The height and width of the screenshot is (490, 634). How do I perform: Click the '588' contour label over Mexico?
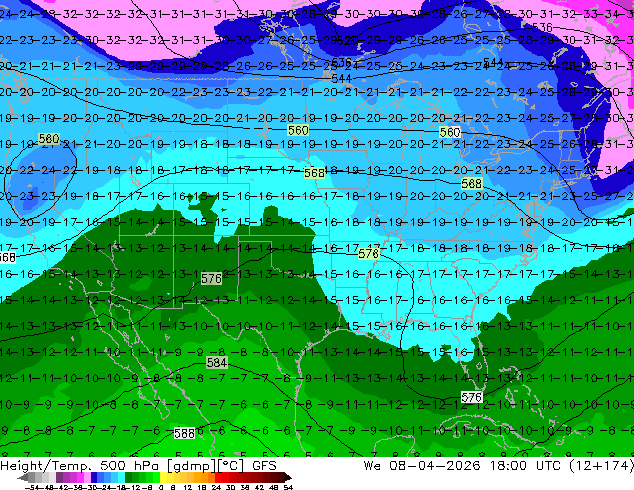click(184, 433)
